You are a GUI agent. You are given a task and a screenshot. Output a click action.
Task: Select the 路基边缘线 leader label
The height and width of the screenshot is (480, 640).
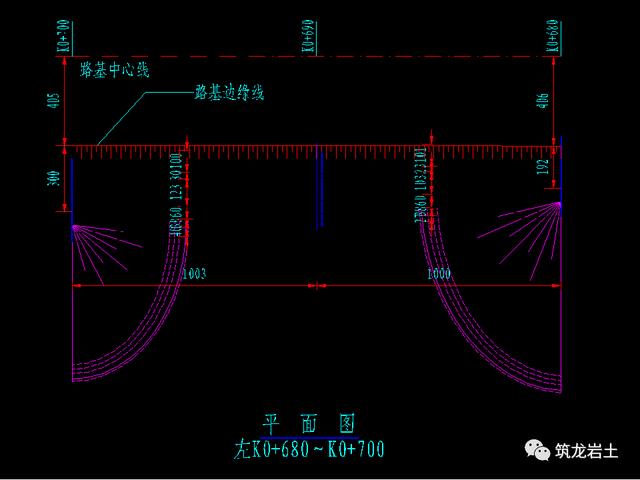click(228, 94)
